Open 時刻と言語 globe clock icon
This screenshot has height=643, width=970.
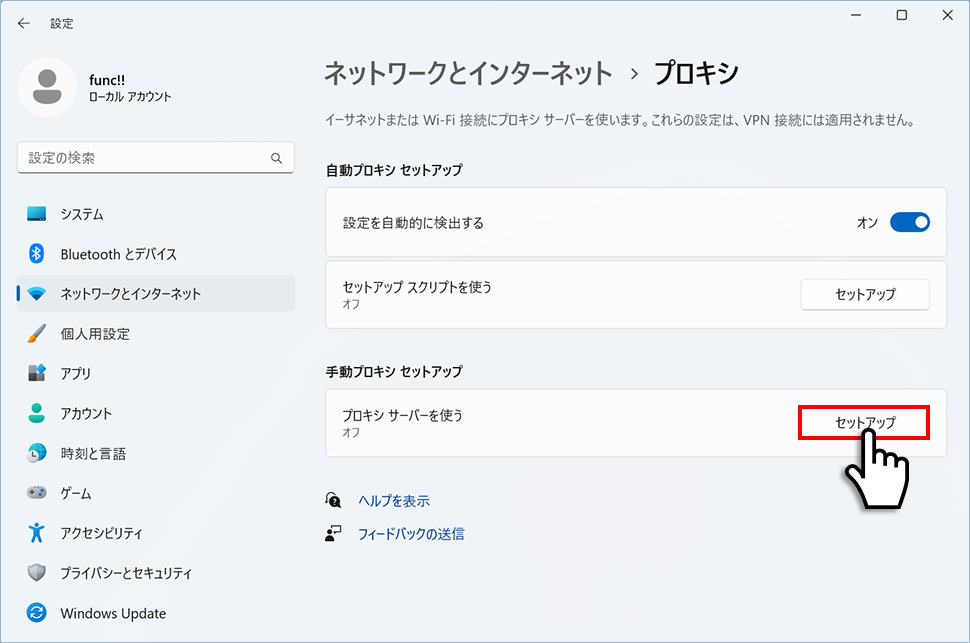[x=36, y=453]
